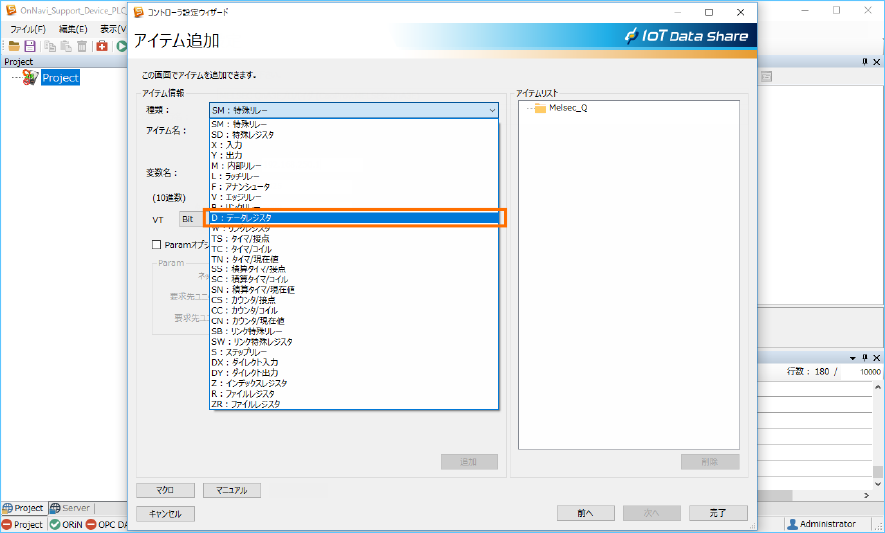This screenshot has height=533, width=885.
Task: Click the green run toolbar icon
Action: 122,46
